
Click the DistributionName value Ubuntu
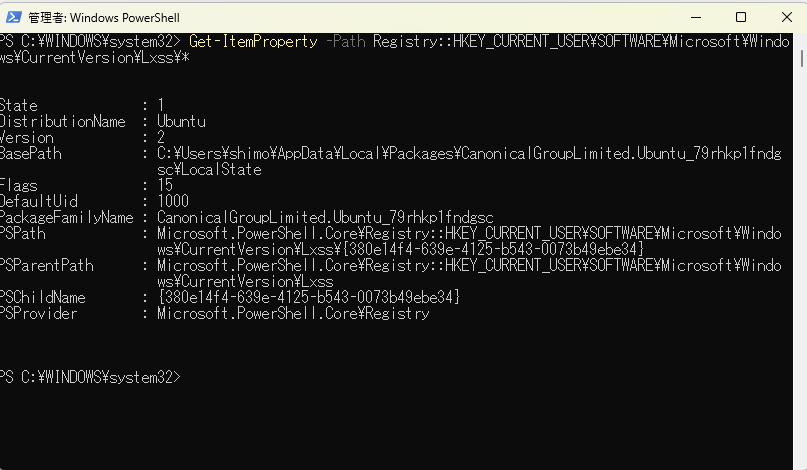[x=181, y=121]
